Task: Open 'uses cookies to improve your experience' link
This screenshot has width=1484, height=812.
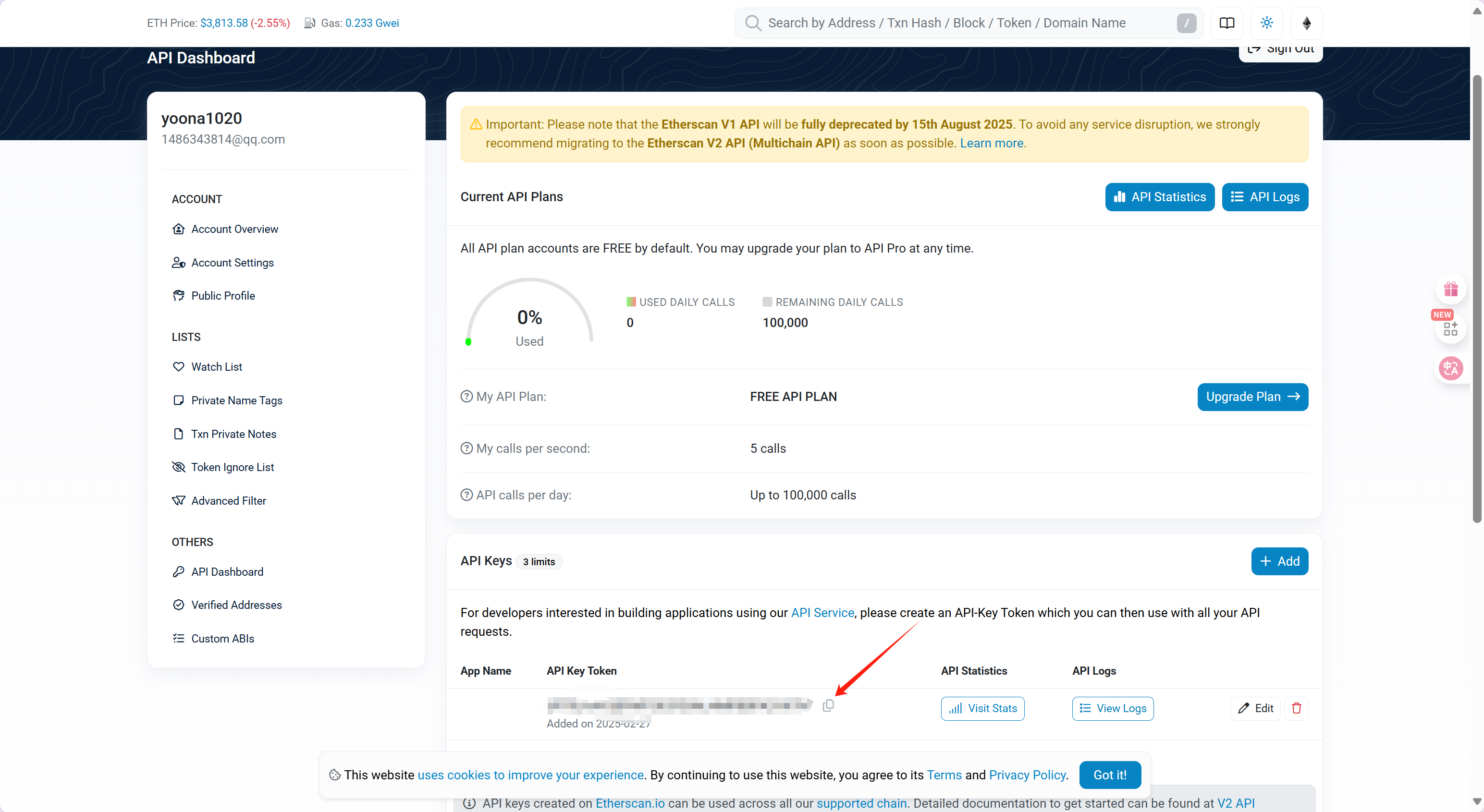Action: pyautogui.click(x=530, y=775)
